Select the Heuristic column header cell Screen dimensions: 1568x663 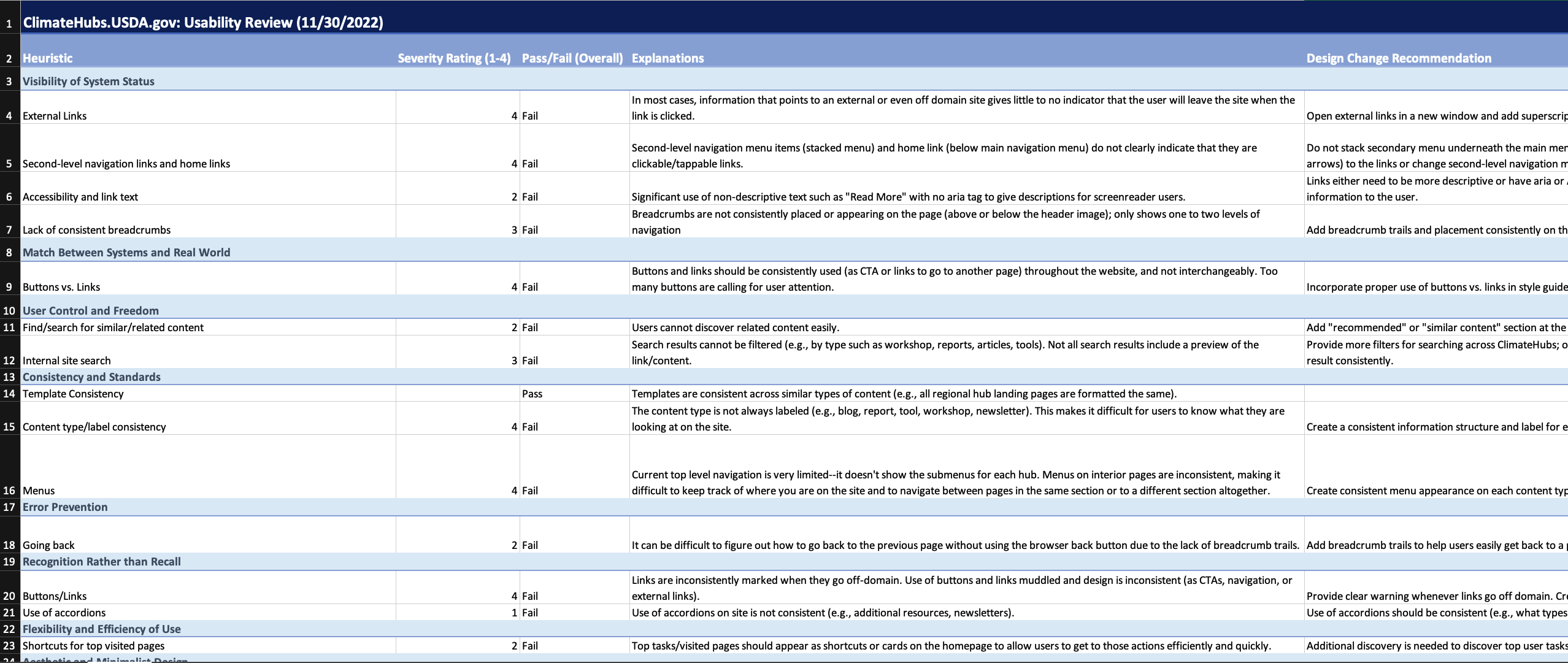pos(48,58)
